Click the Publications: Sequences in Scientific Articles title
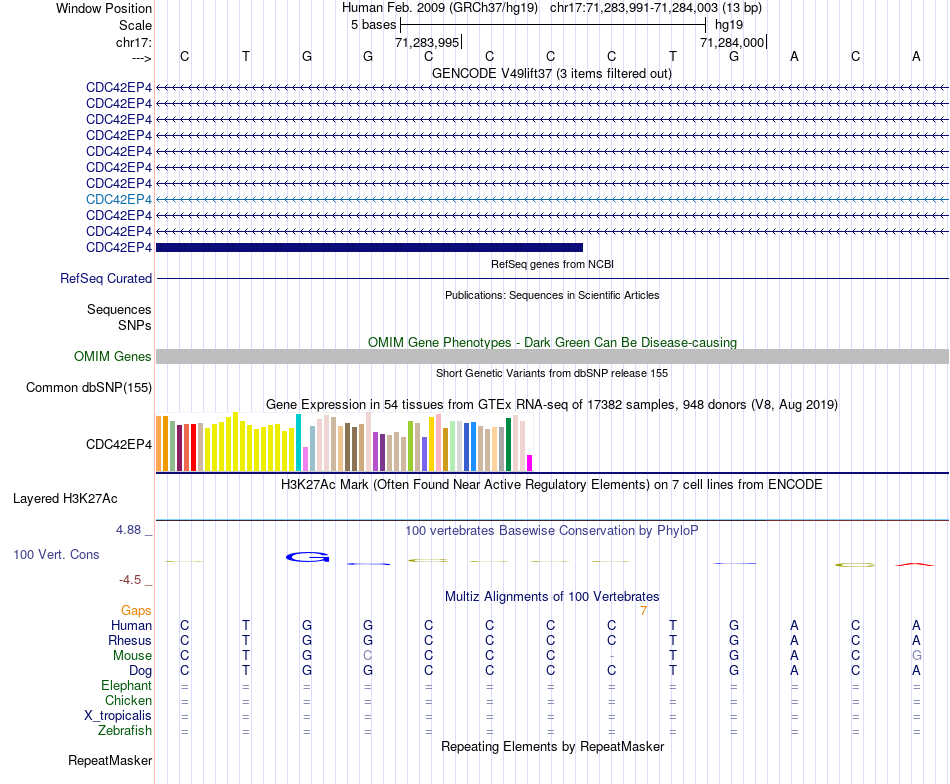The image size is (950, 784). 552,295
